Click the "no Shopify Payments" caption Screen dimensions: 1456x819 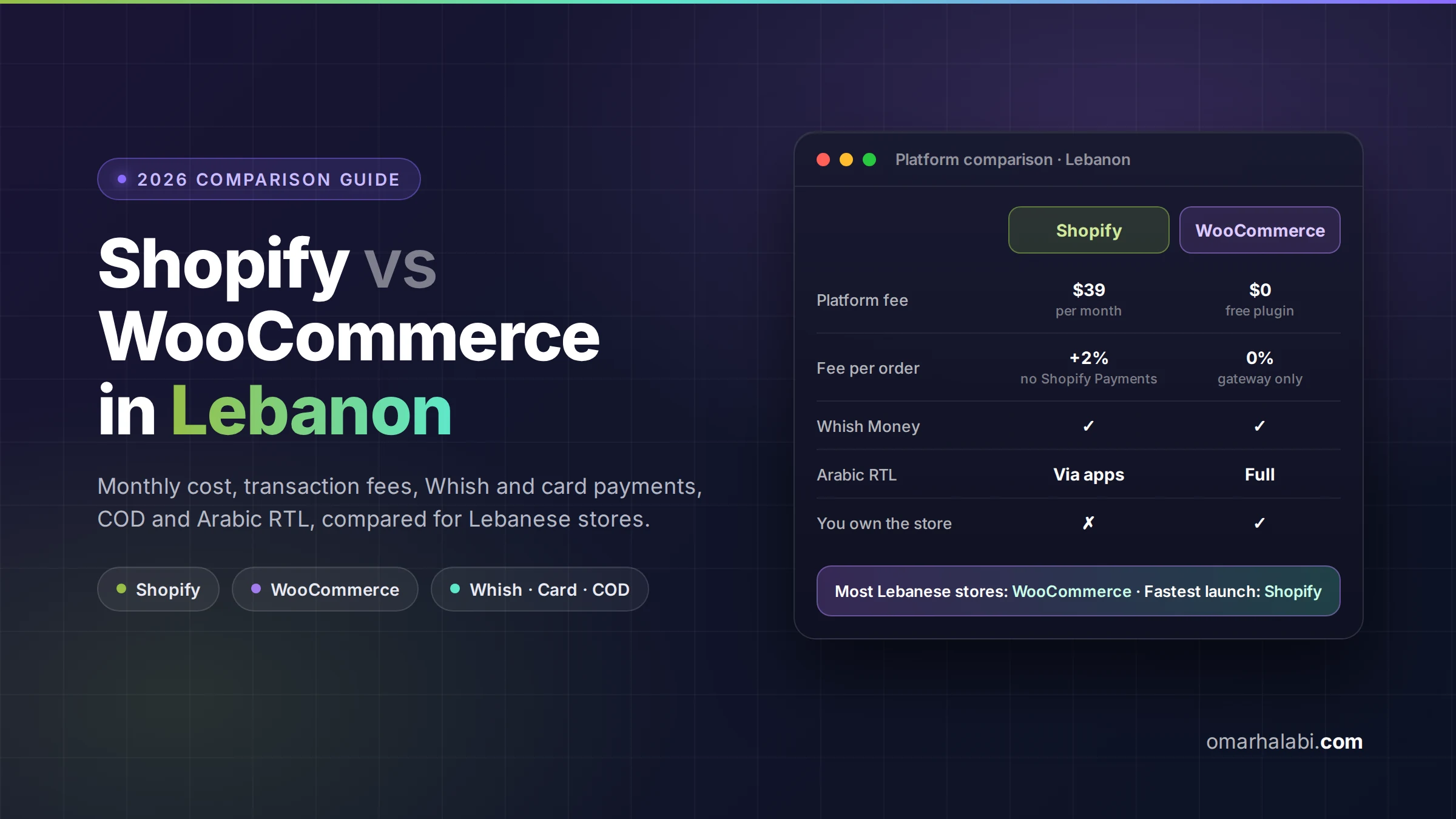[1088, 379]
